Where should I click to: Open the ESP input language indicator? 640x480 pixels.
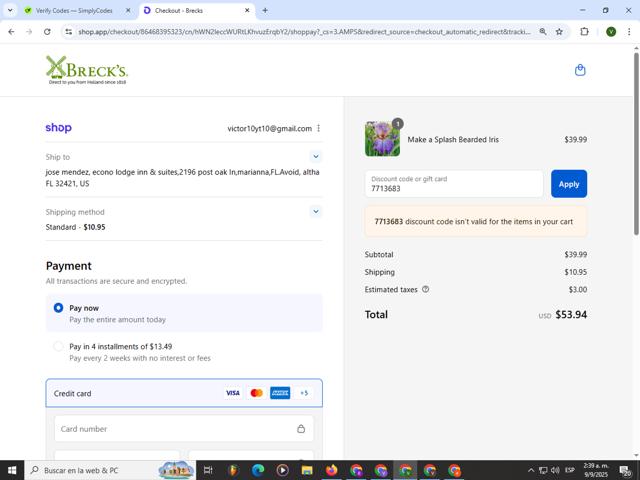(x=570, y=470)
